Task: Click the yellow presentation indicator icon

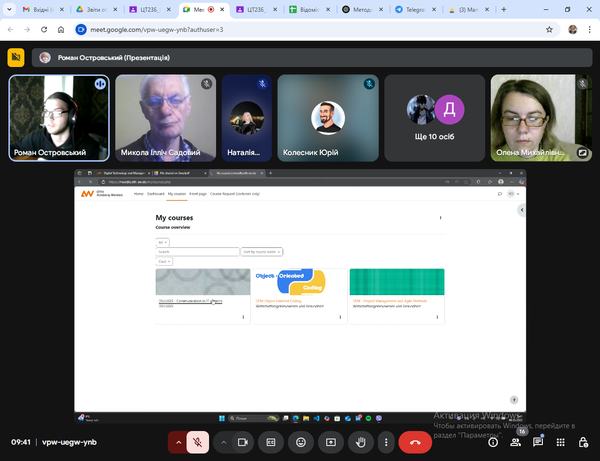Action: point(16,57)
